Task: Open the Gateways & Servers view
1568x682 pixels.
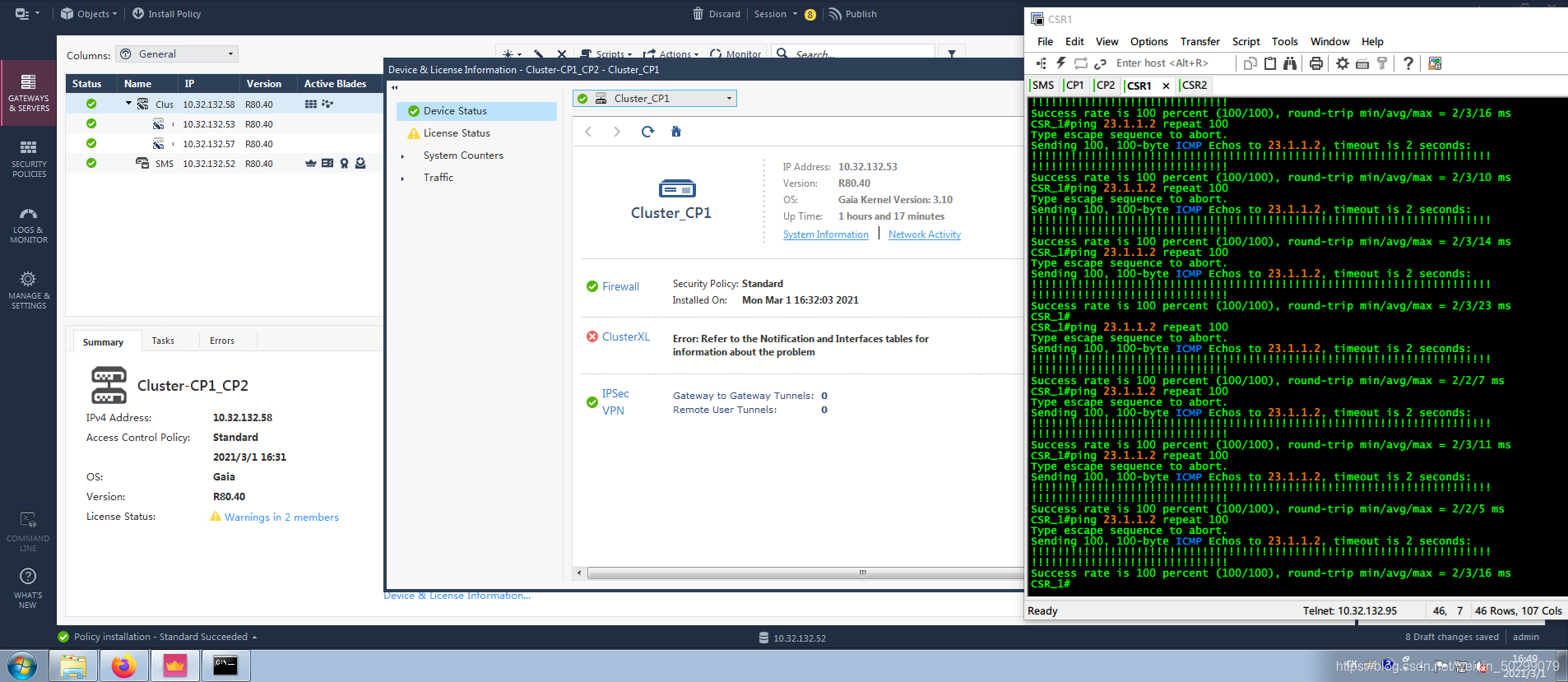Action: (x=29, y=93)
